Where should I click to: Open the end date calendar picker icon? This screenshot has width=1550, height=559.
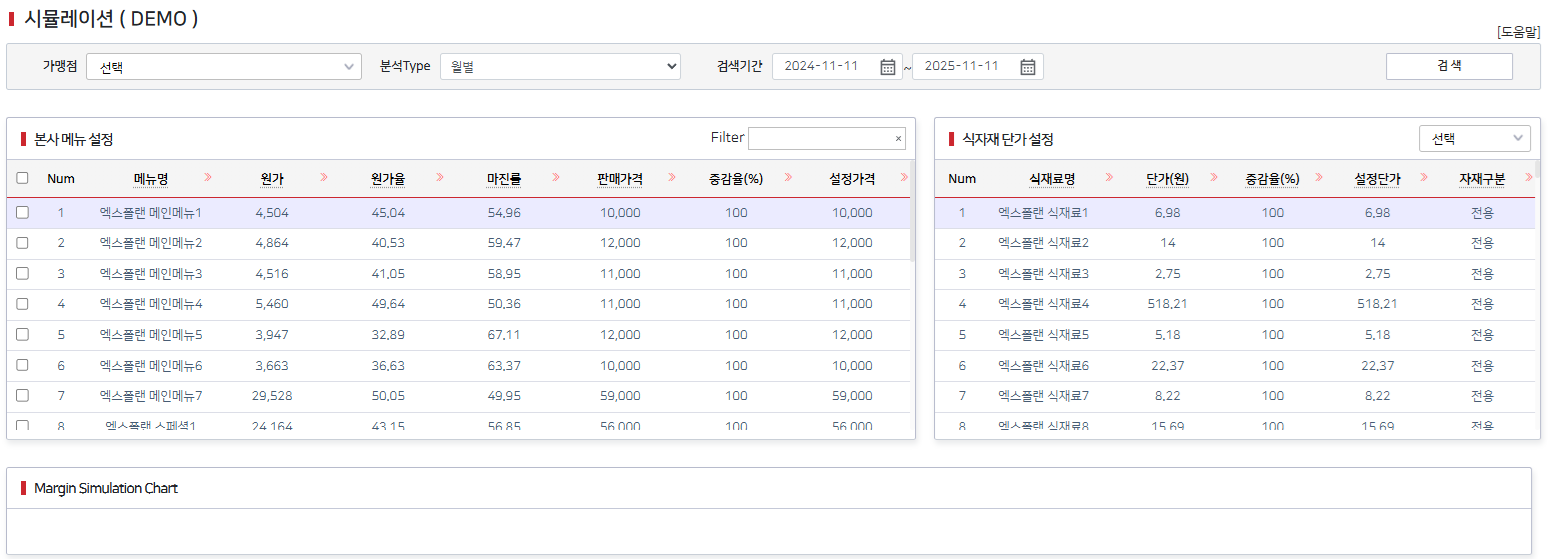point(1027,67)
